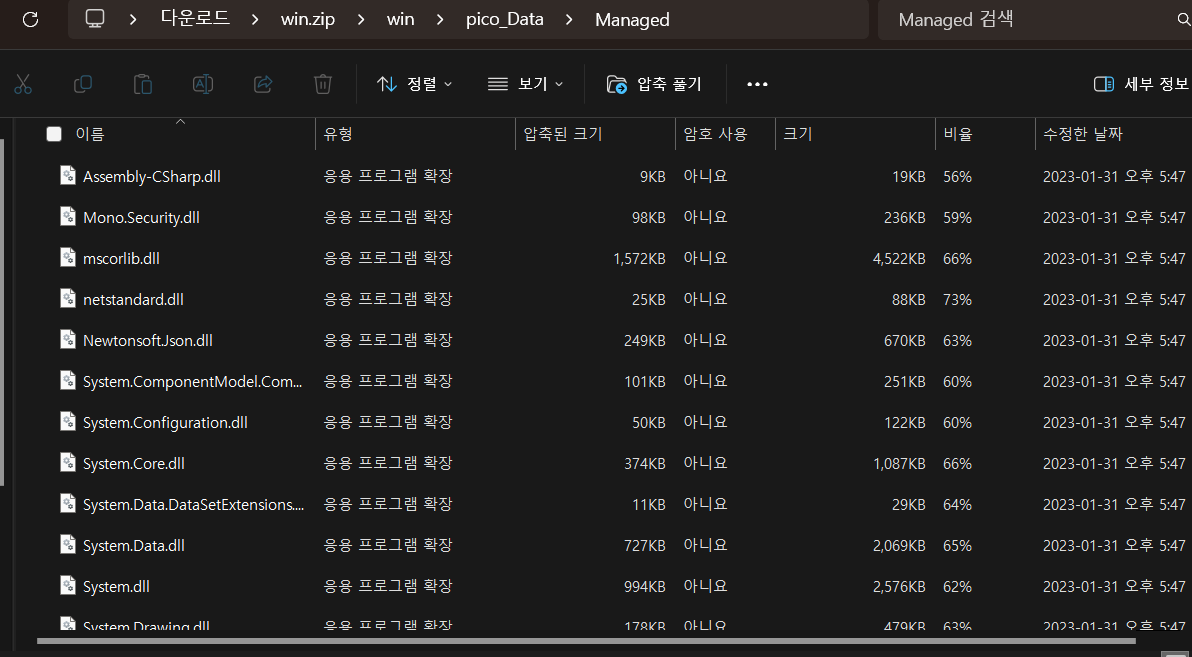
Task: Click the System.Data.dll file icon
Action: 68,545
